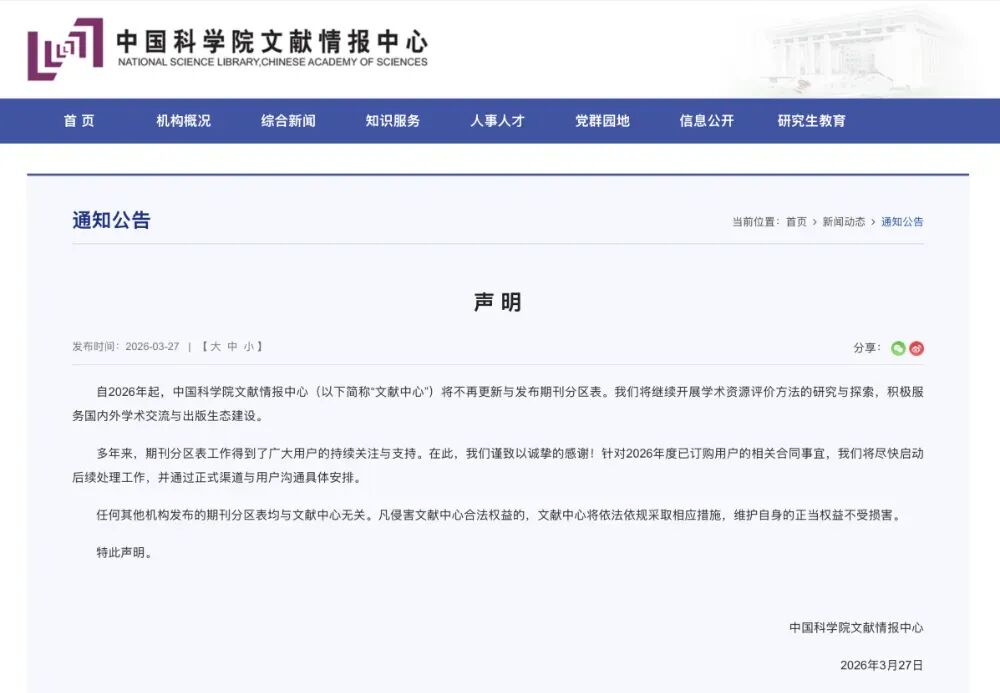Choose the 小 font size option

pyautogui.click(x=248, y=347)
